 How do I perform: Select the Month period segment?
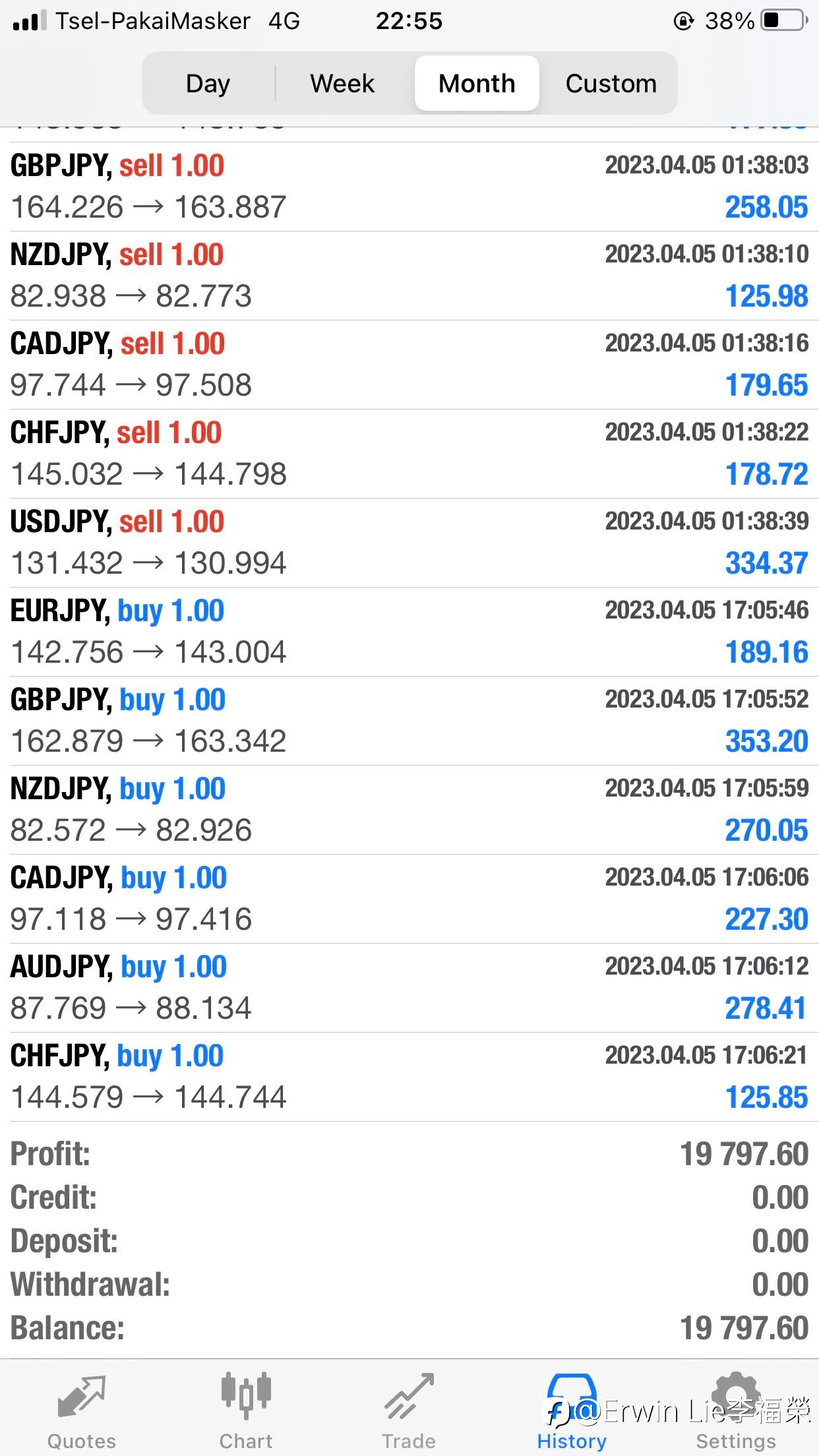(477, 83)
